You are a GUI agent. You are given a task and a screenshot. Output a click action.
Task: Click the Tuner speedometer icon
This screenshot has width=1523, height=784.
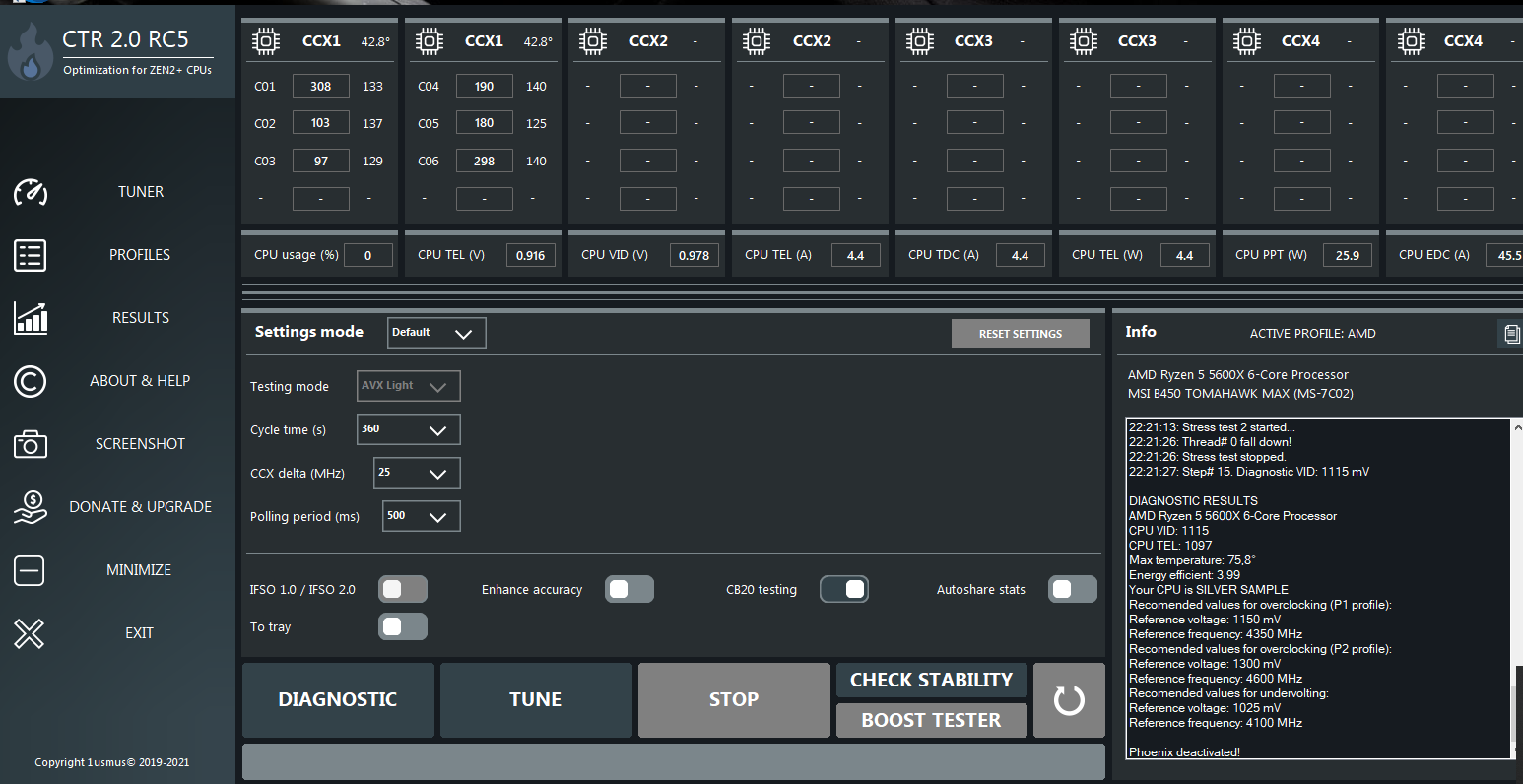pos(31,192)
